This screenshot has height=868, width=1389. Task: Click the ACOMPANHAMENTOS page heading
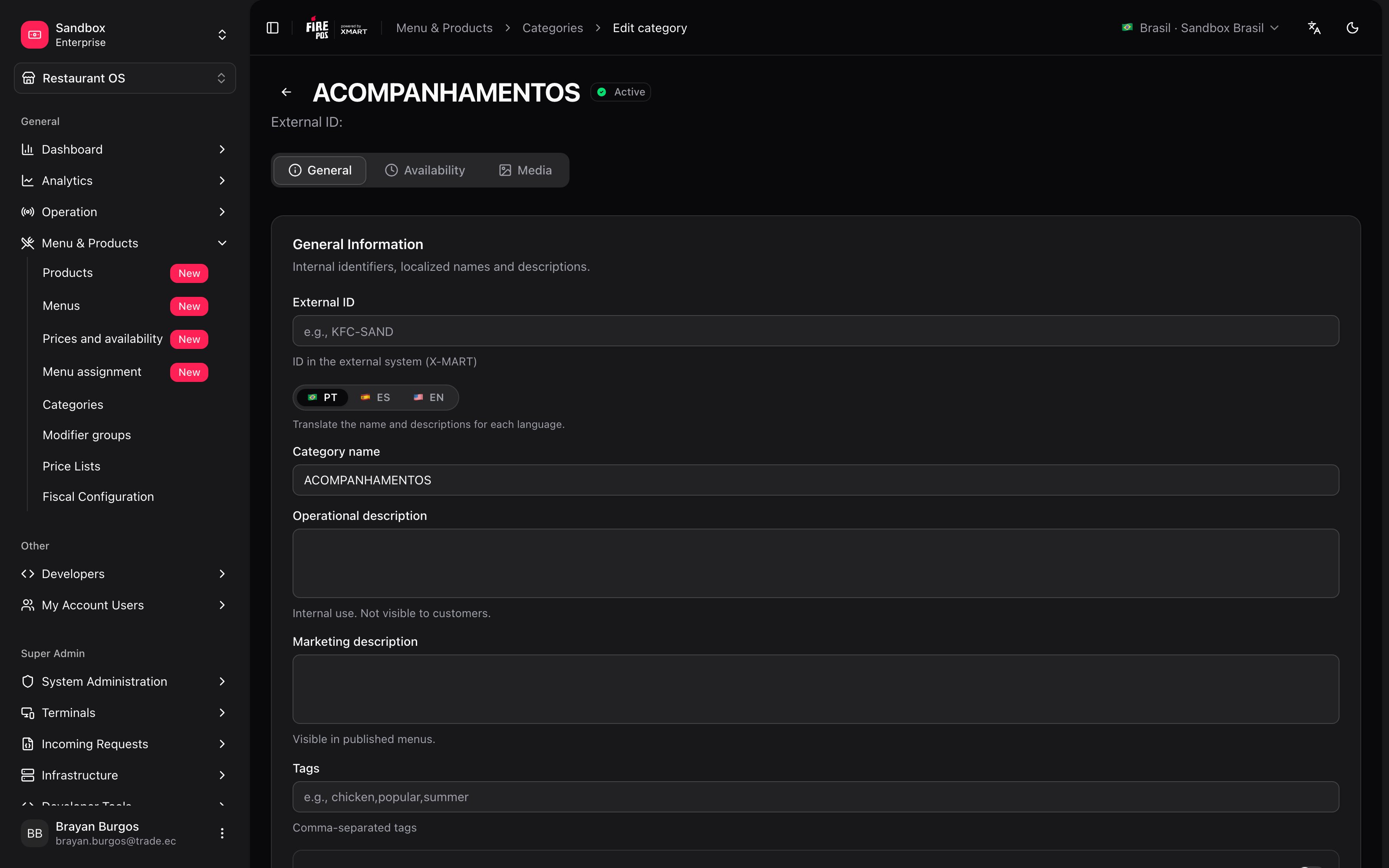[446, 92]
